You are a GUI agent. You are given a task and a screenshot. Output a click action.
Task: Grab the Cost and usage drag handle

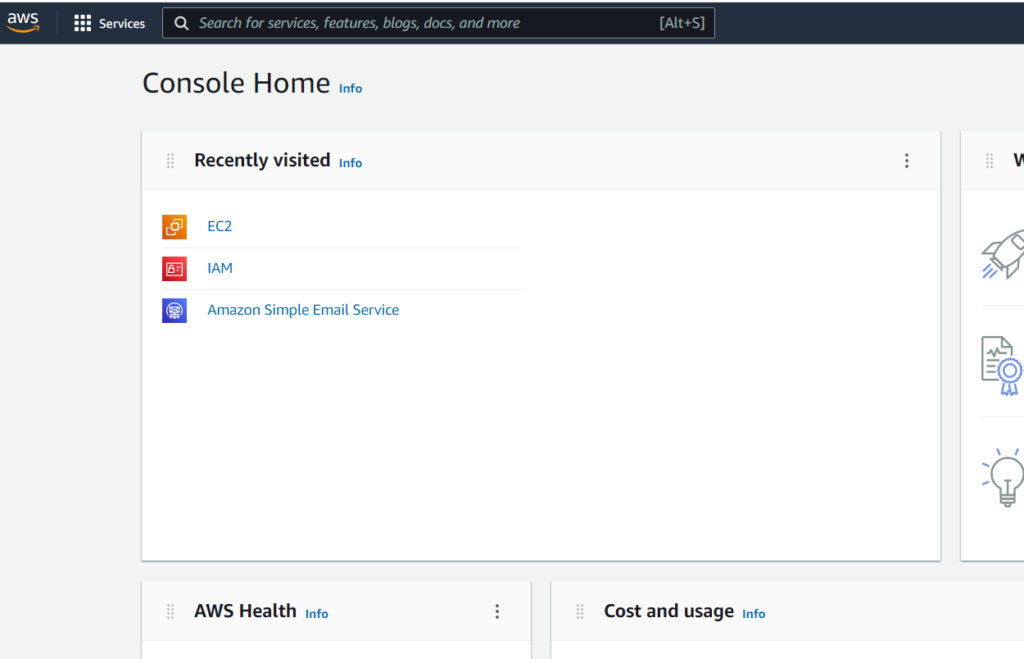580,611
